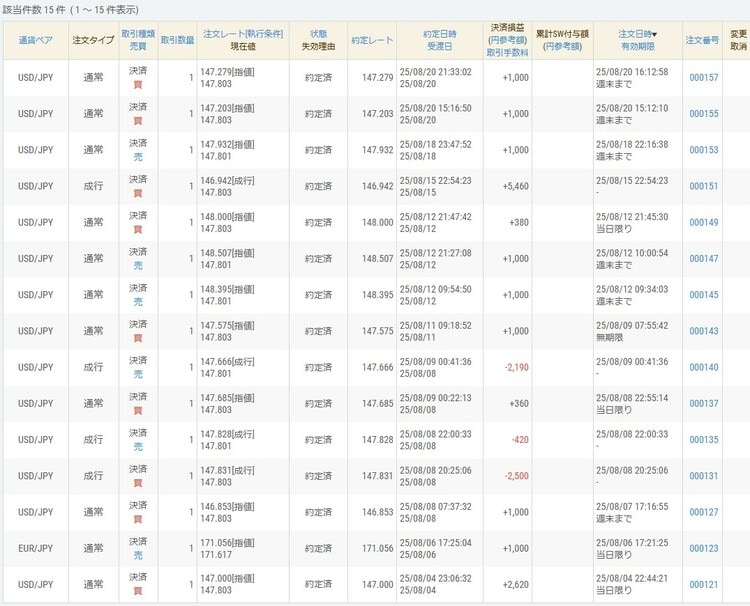Open order 000149 link

pos(704,223)
